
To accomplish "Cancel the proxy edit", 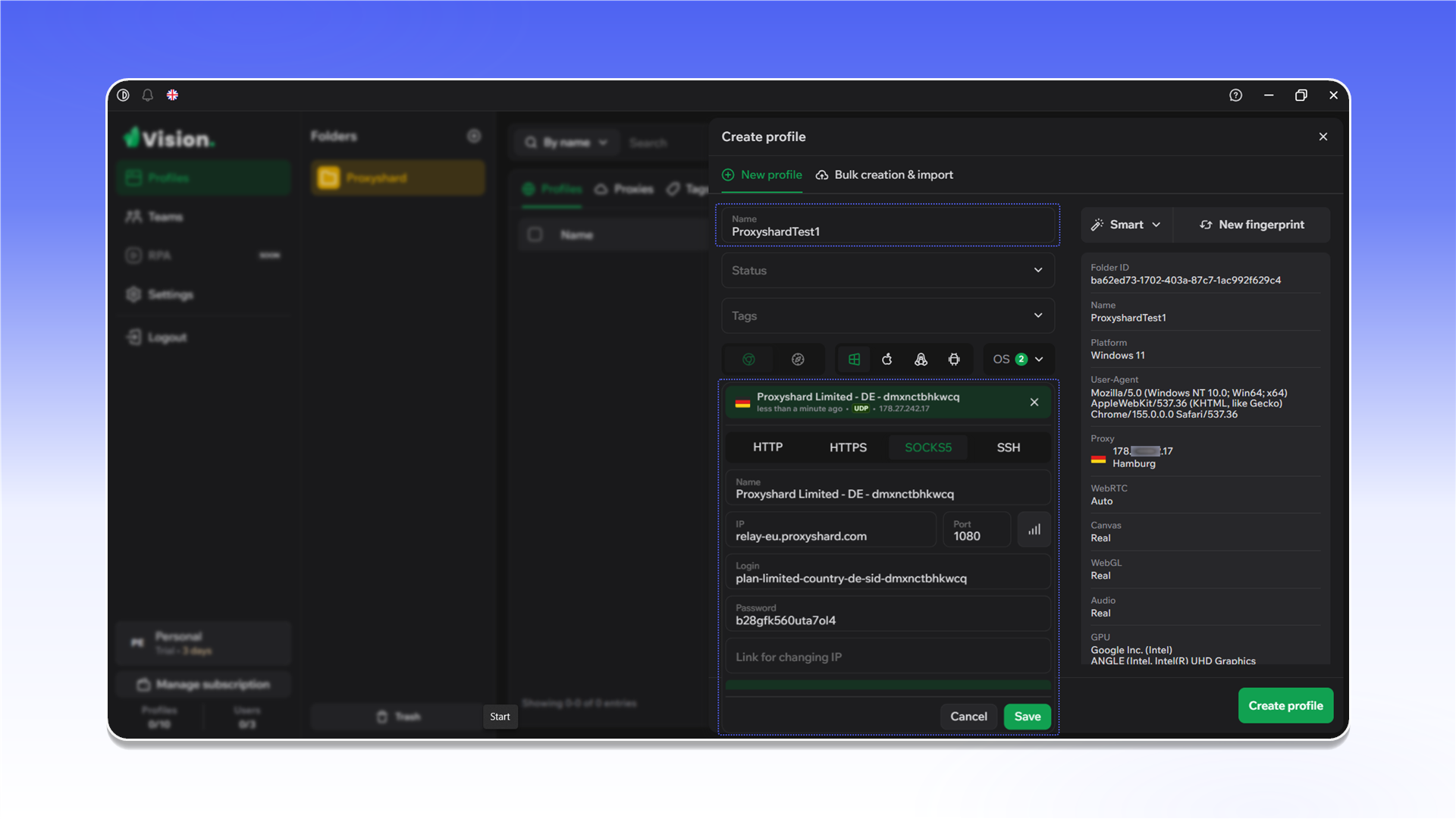I will click(x=968, y=717).
